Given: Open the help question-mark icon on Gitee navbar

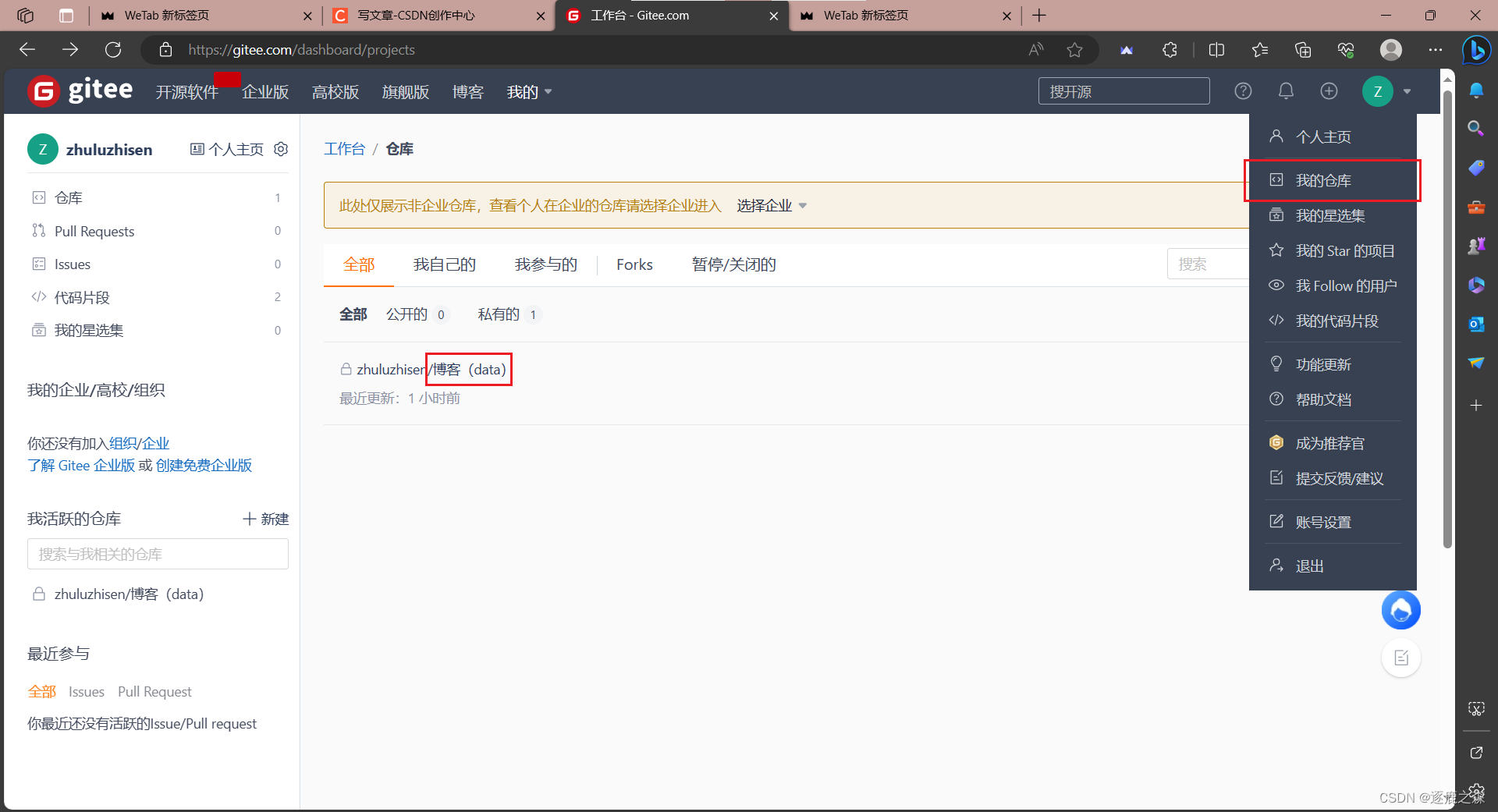Looking at the screenshot, I should (1243, 90).
